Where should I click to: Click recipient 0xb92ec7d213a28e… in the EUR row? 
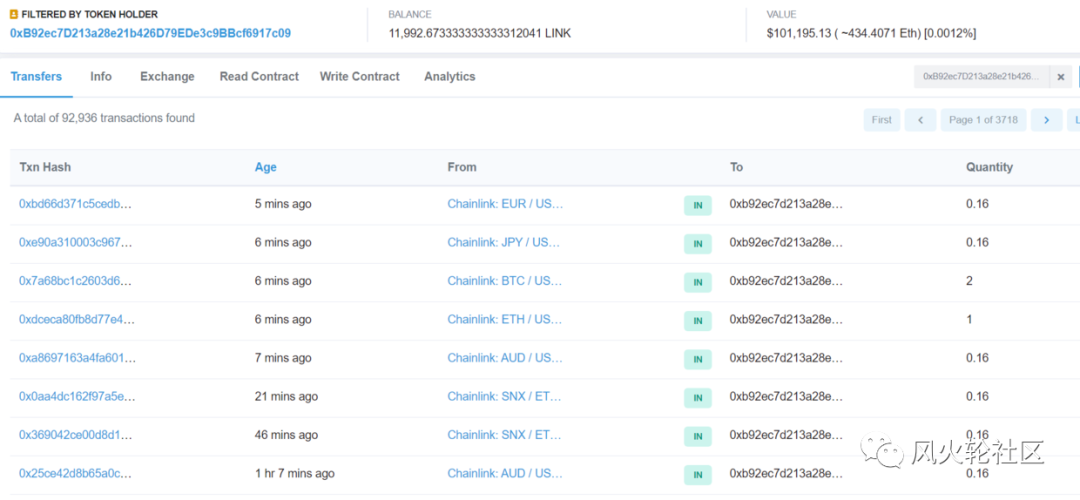pyautogui.click(x=787, y=204)
